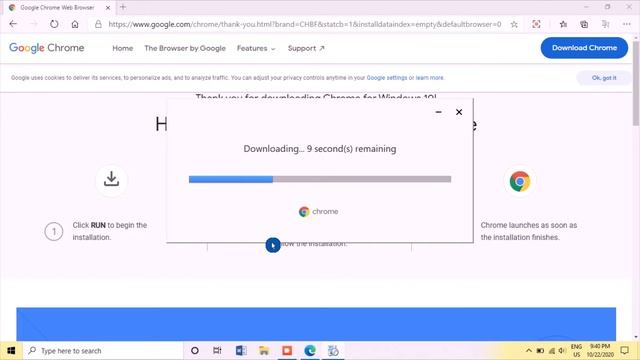Change ENG US input language
Viewport: 640px width, 360px height.
pyautogui.click(x=576, y=351)
